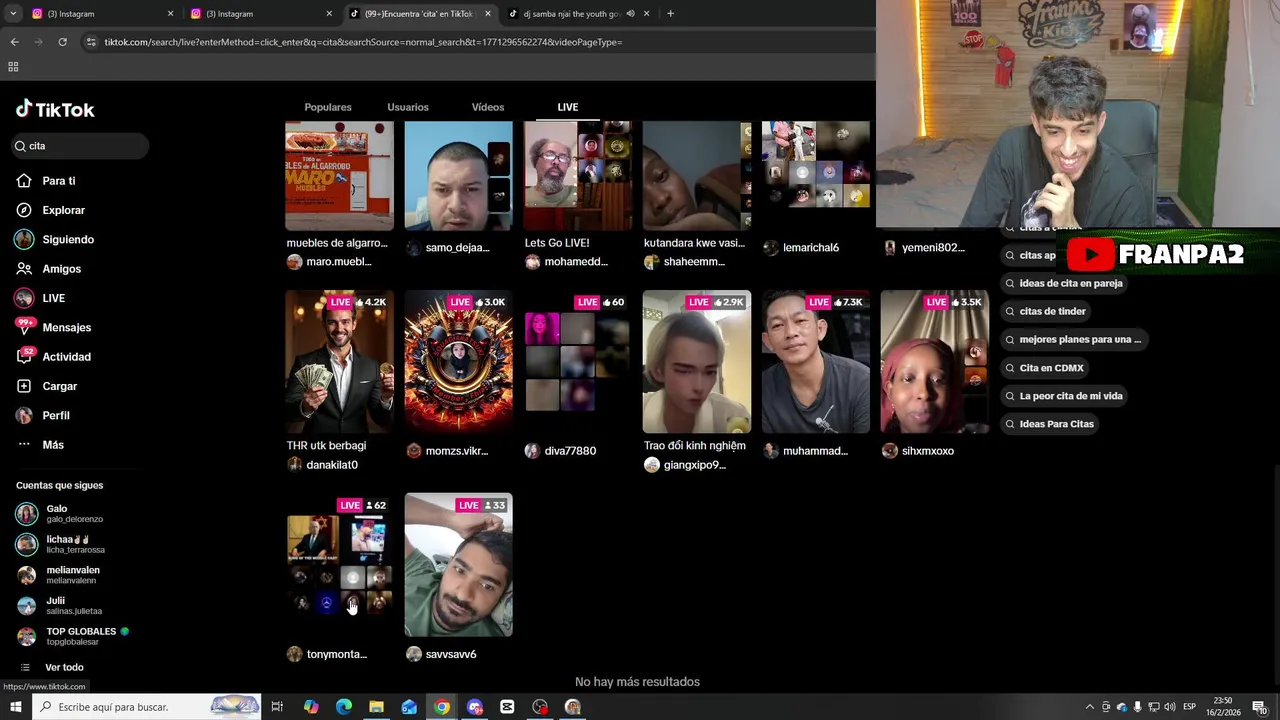Switch to the dj samba browser tab

[573, 14]
